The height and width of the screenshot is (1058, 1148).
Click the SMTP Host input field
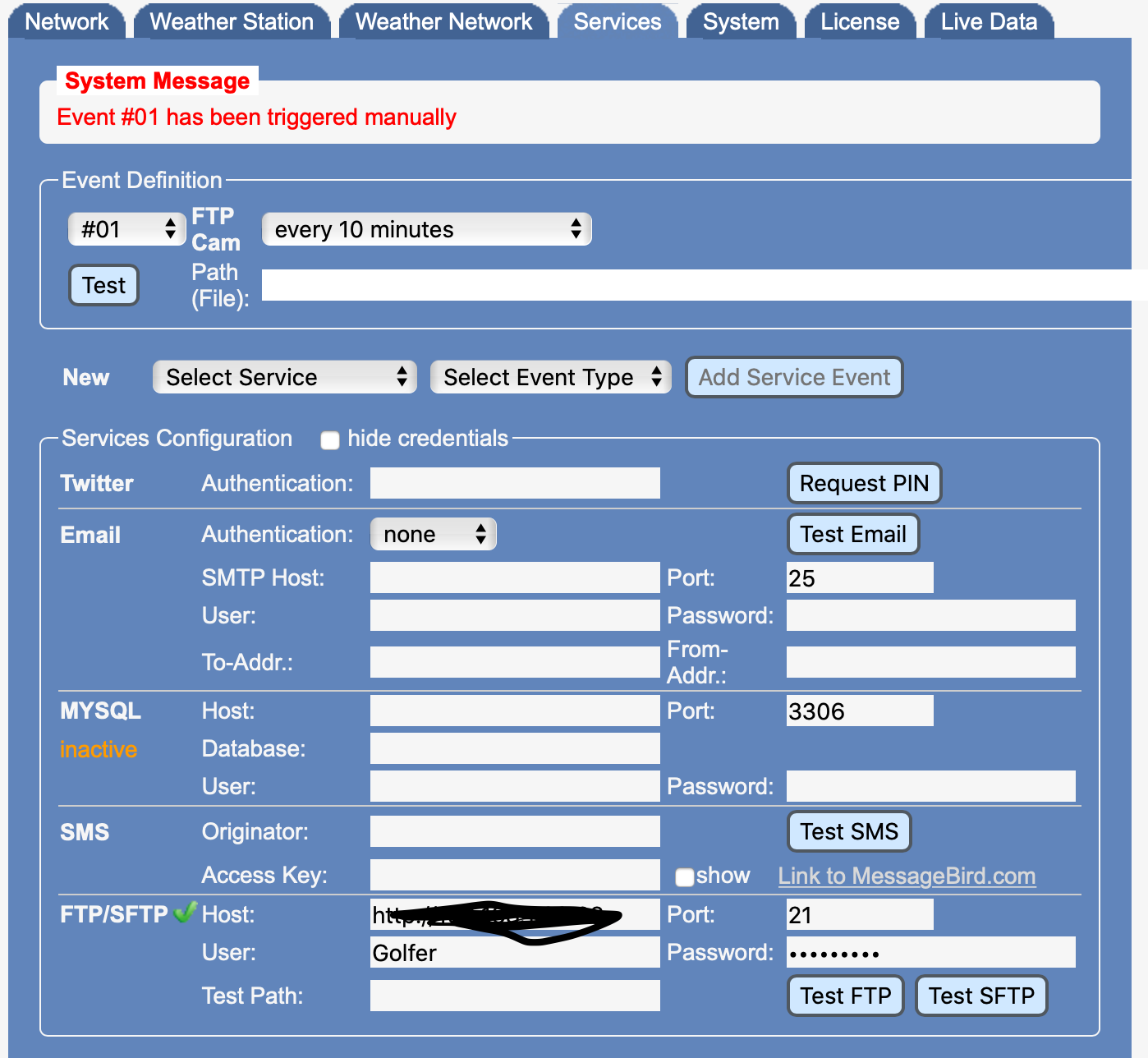515,577
